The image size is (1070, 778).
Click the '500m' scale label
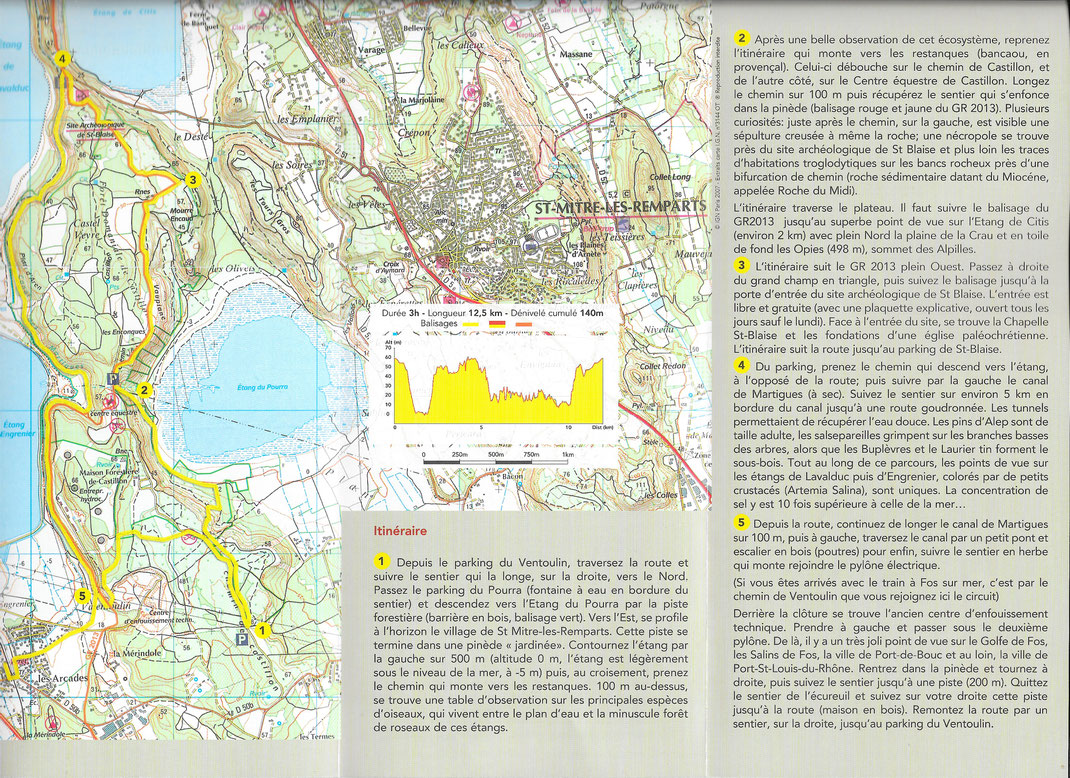[496, 455]
